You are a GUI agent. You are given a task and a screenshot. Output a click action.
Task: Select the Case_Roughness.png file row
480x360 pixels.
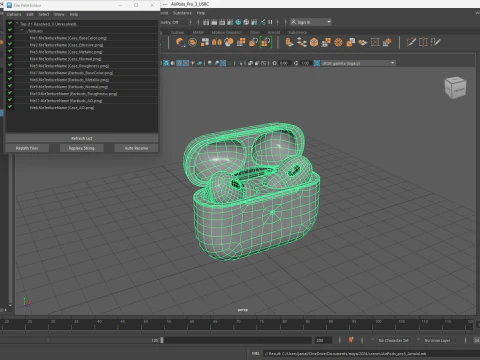[x=82, y=66]
